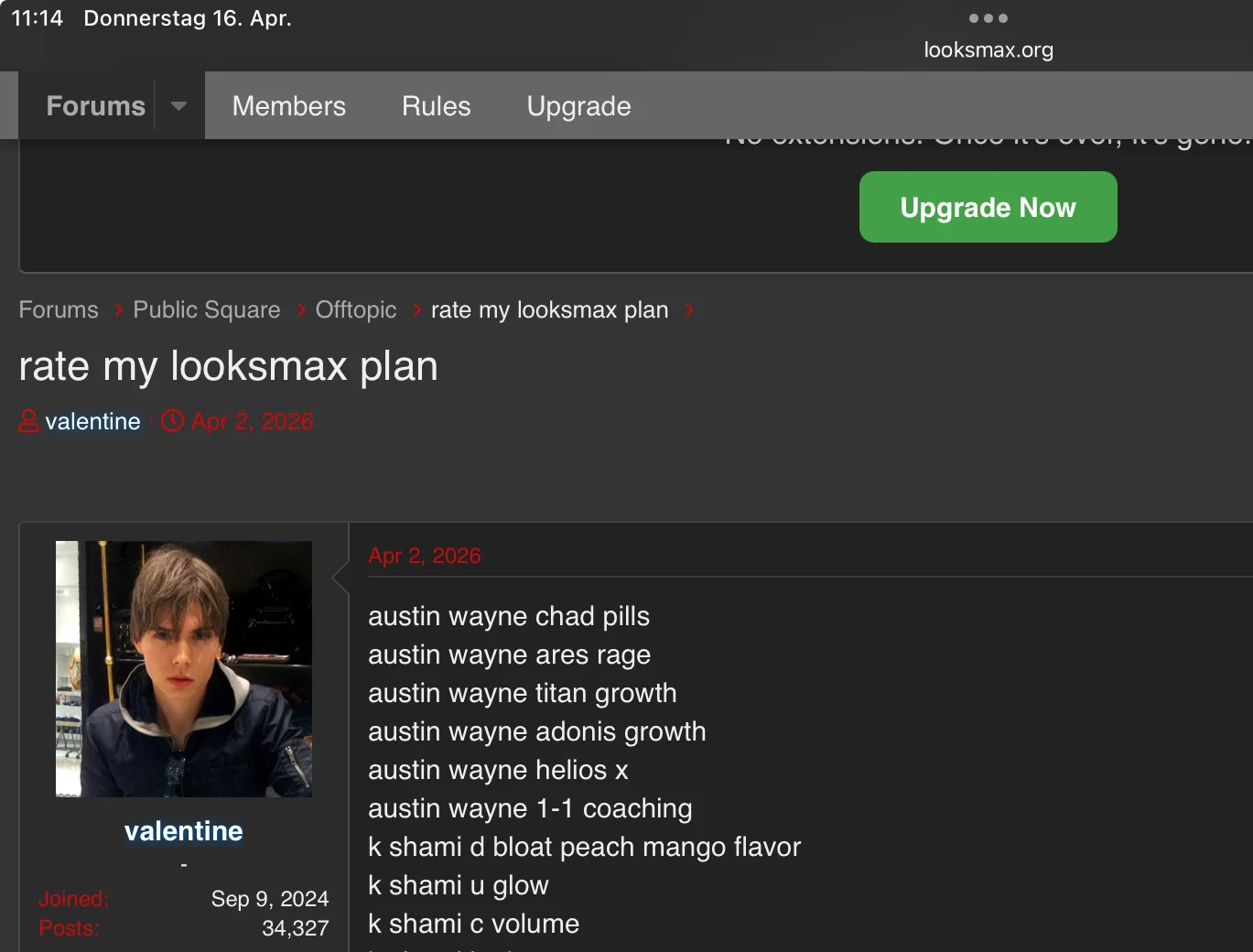1253x952 pixels.
Task: Click the clock icon by thread date
Action: click(172, 421)
